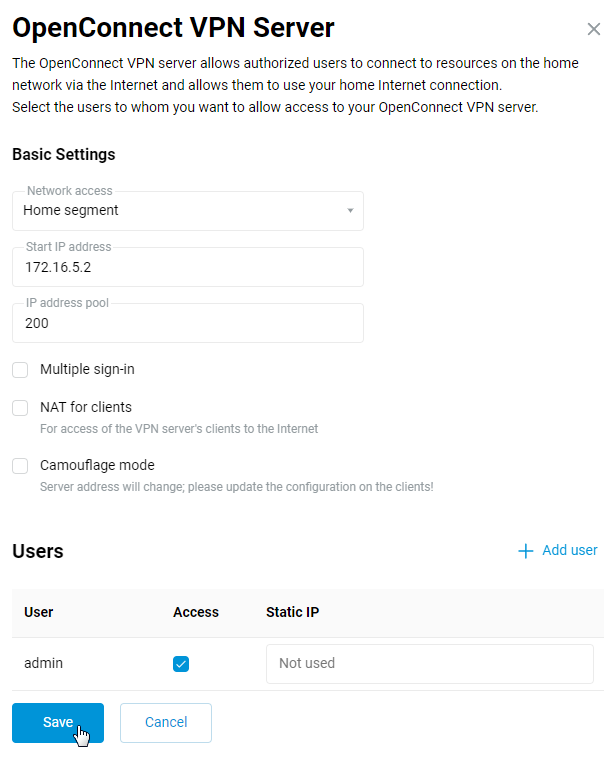Click the NAT for clients label

[86, 407]
